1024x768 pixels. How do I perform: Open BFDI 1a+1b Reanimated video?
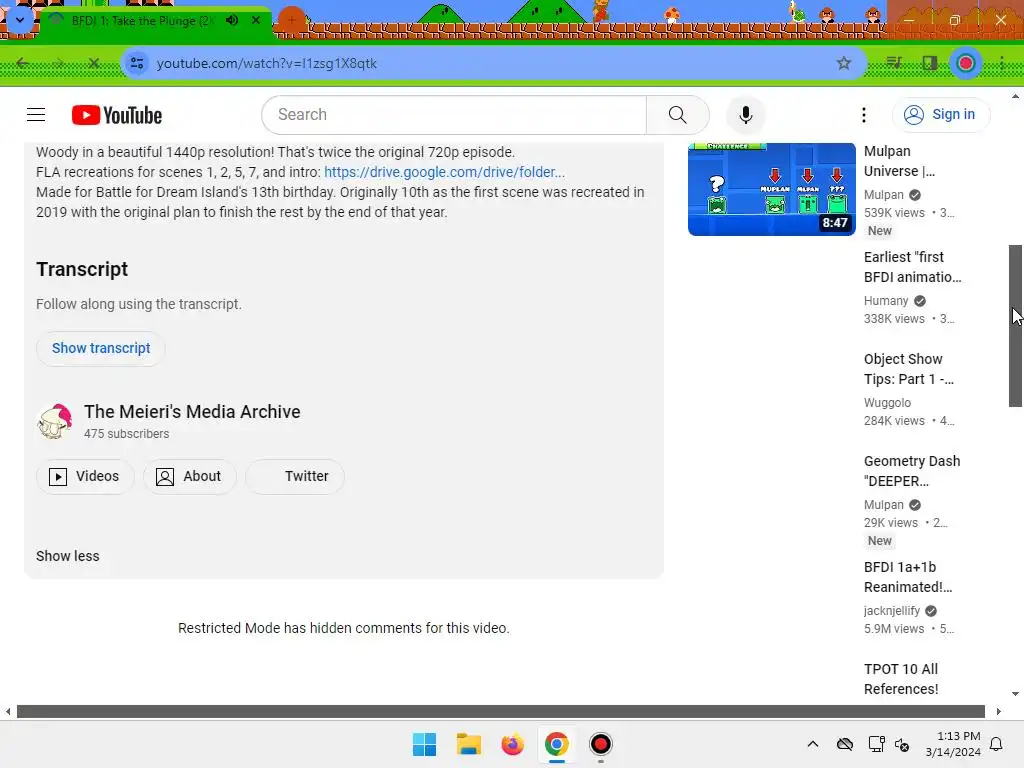tap(908, 577)
